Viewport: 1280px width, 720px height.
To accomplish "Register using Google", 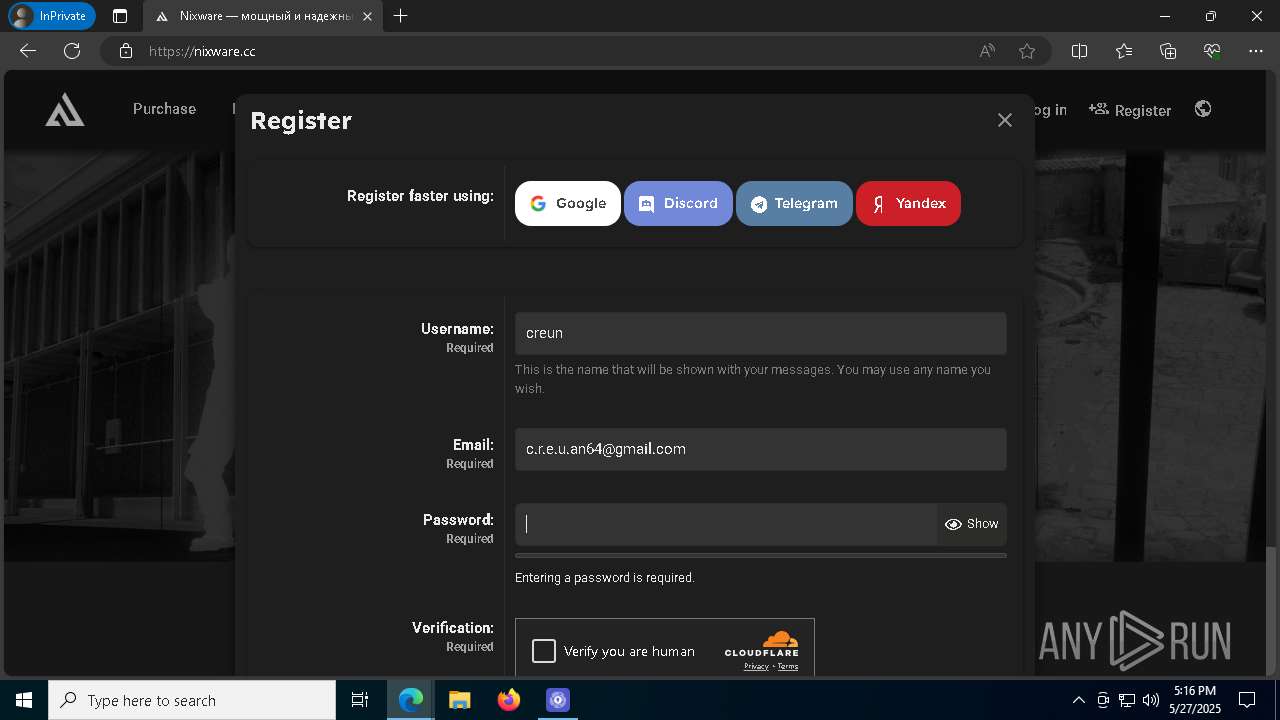I will [x=568, y=203].
